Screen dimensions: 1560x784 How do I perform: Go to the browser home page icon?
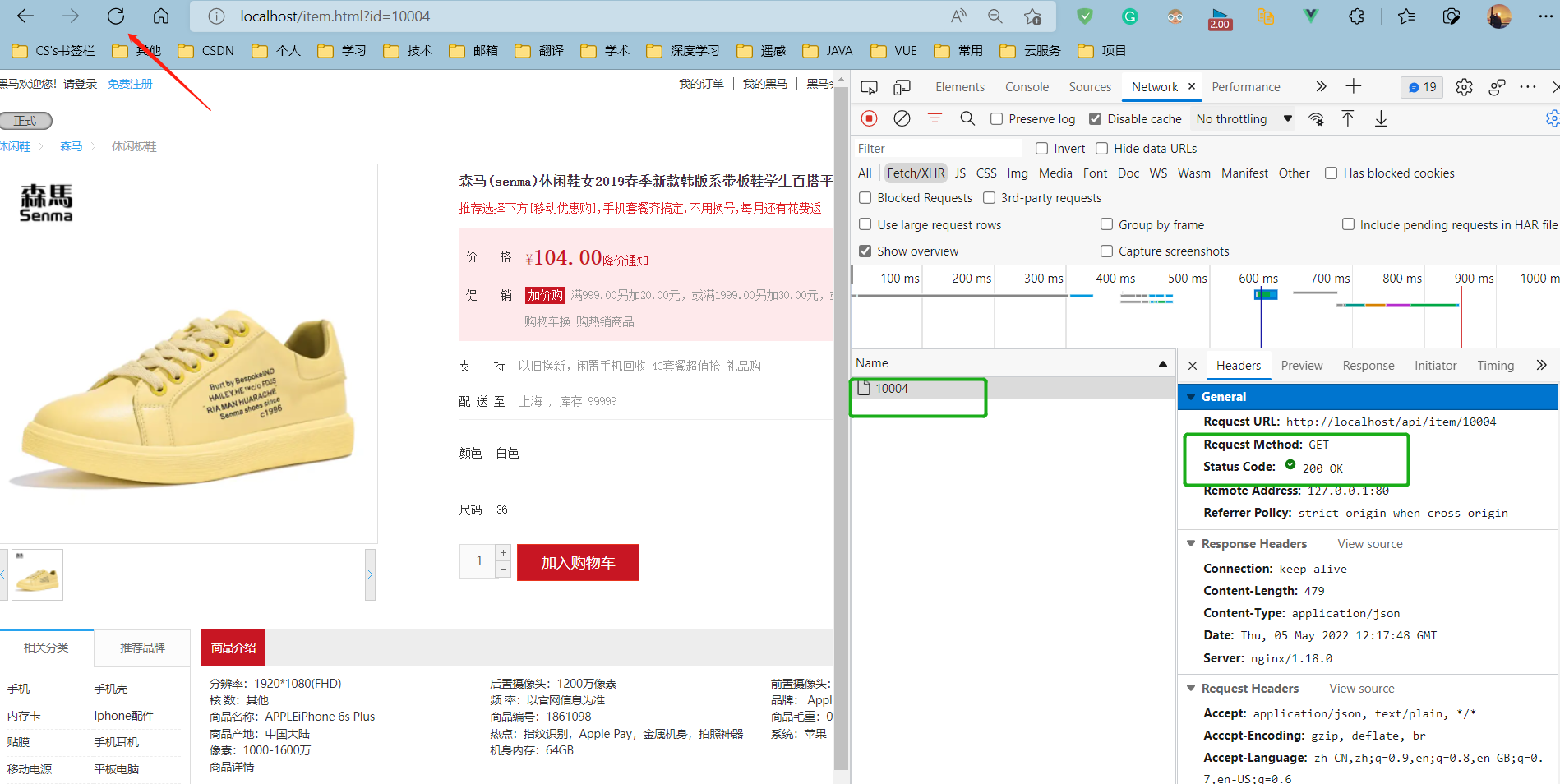pyautogui.click(x=161, y=16)
